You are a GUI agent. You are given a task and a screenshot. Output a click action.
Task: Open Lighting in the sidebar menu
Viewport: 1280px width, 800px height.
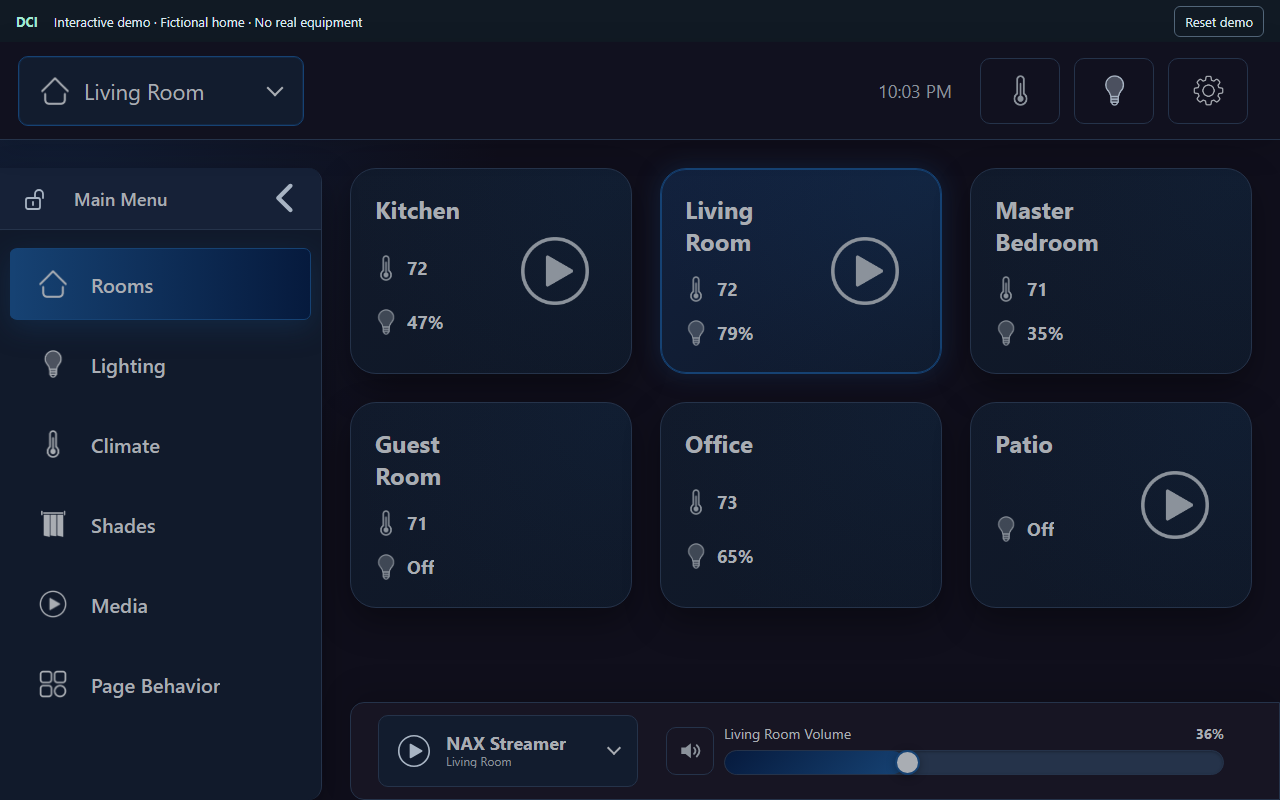tap(160, 366)
